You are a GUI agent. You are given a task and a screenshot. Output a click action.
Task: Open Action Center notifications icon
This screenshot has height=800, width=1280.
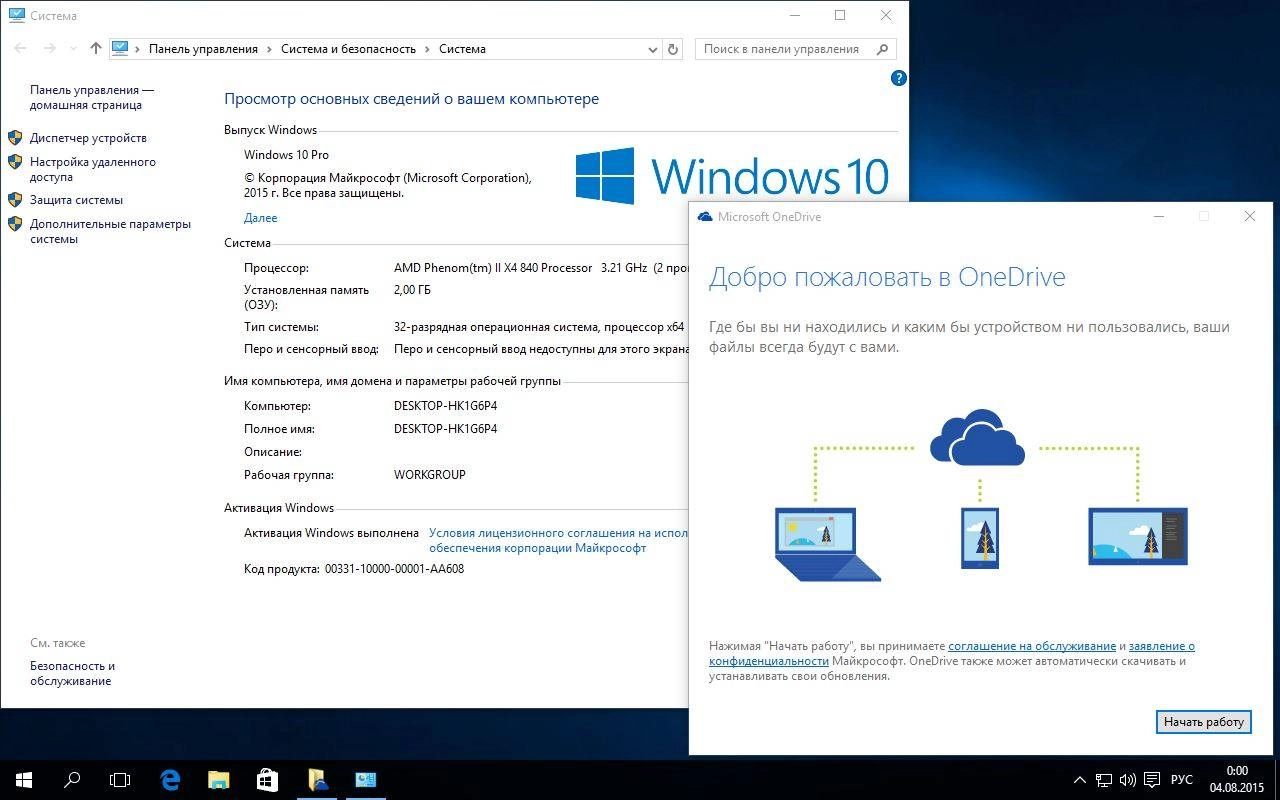point(1152,779)
